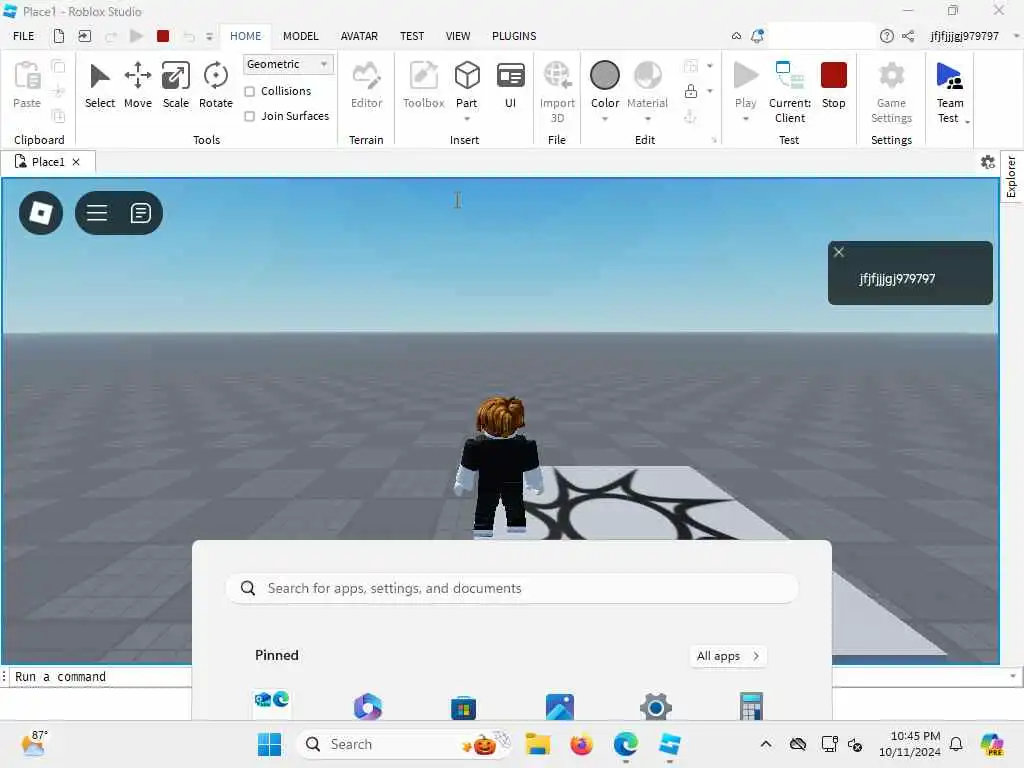Click Import 3D

tap(557, 91)
